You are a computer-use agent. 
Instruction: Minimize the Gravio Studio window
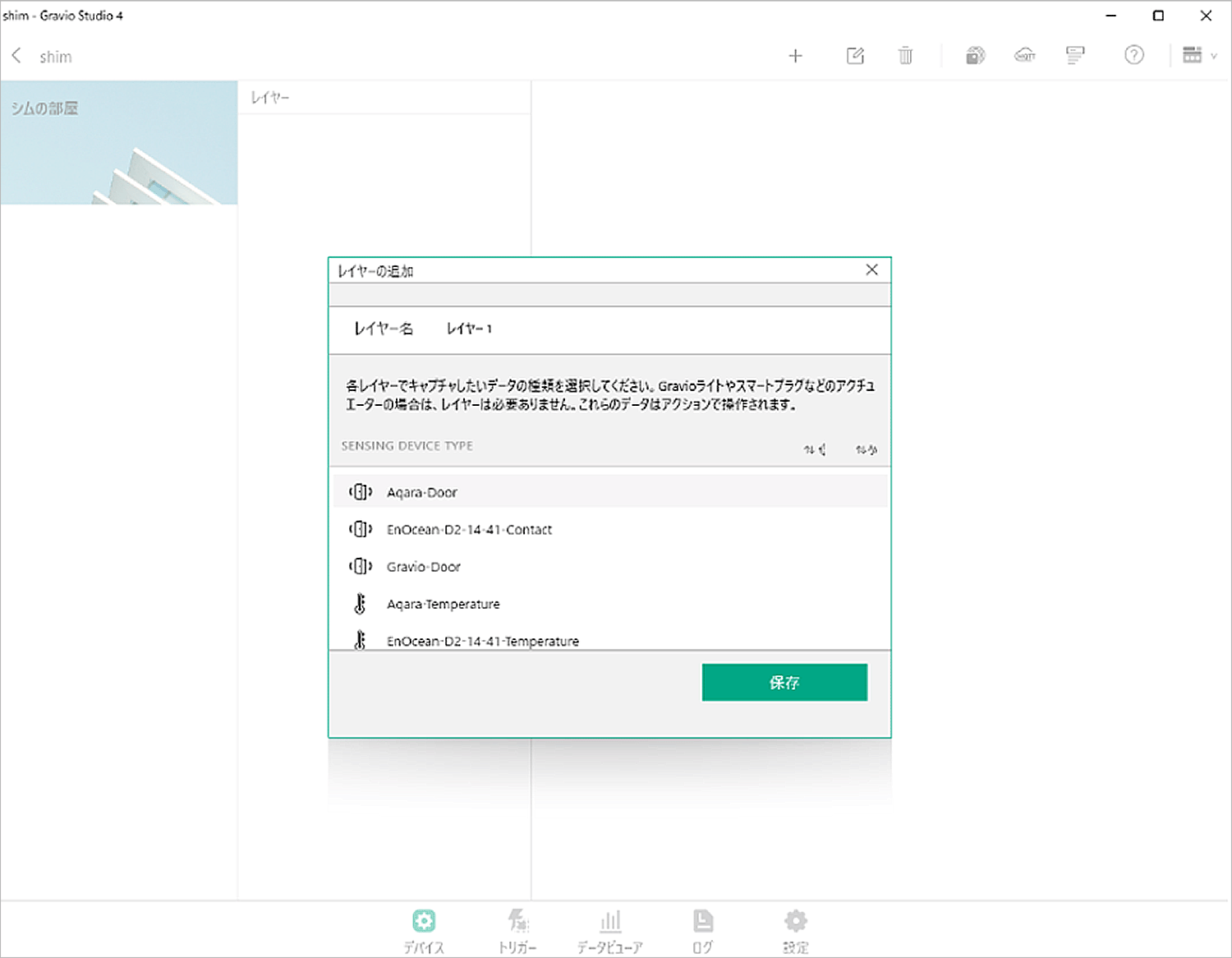point(1110,16)
